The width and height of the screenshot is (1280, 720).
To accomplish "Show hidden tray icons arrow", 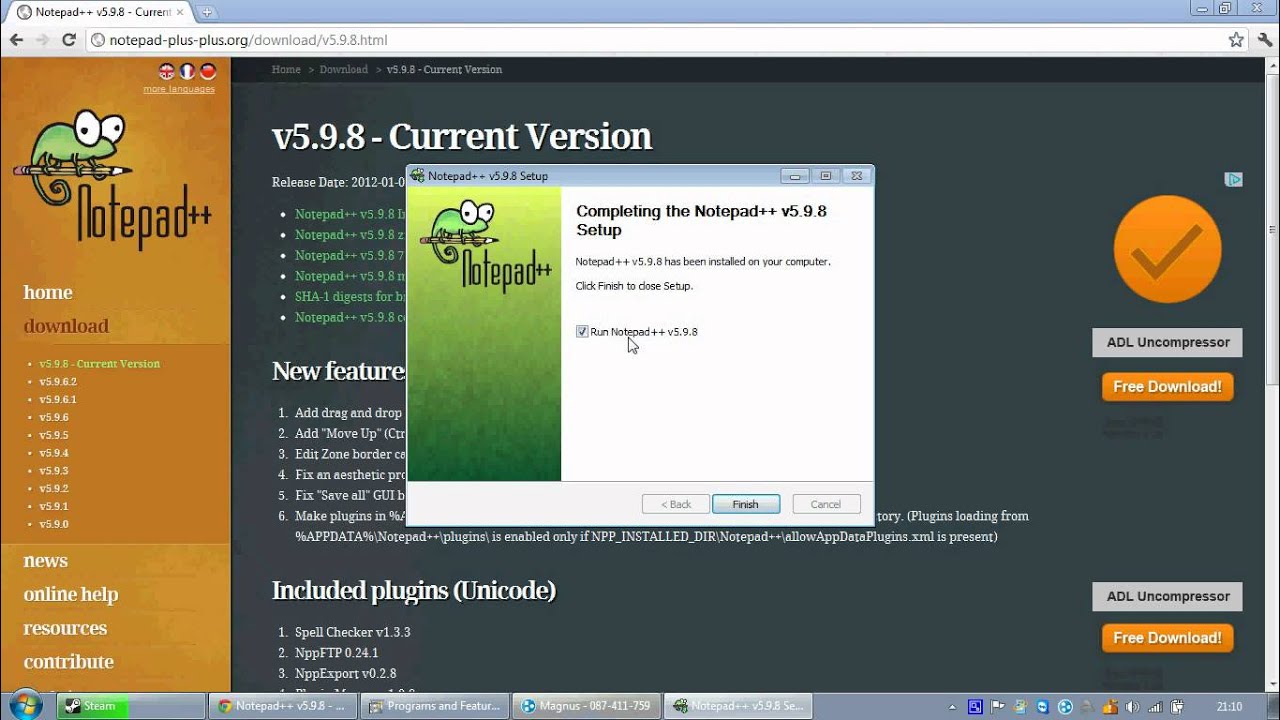I will coord(952,706).
